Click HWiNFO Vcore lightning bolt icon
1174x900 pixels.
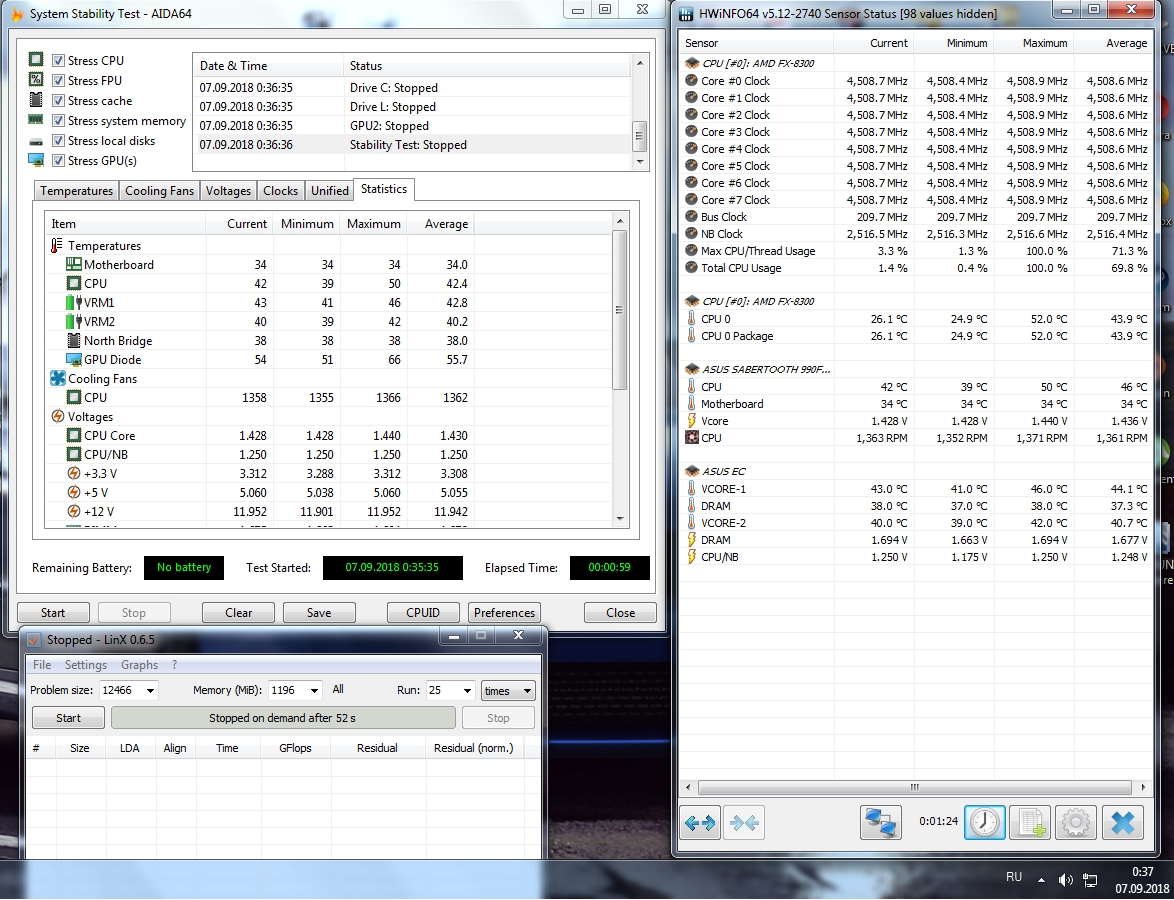click(692, 421)
